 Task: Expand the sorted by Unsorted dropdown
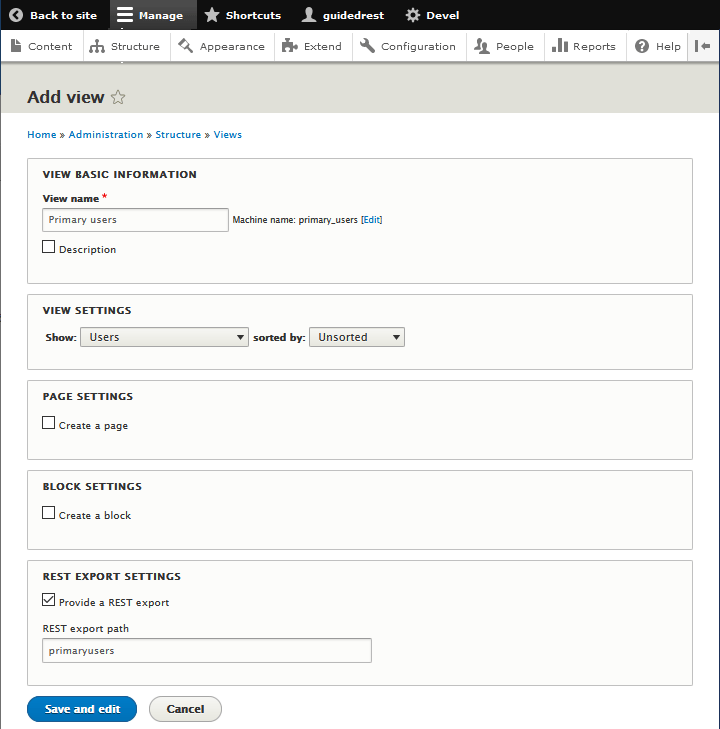(x=356, y=337)
